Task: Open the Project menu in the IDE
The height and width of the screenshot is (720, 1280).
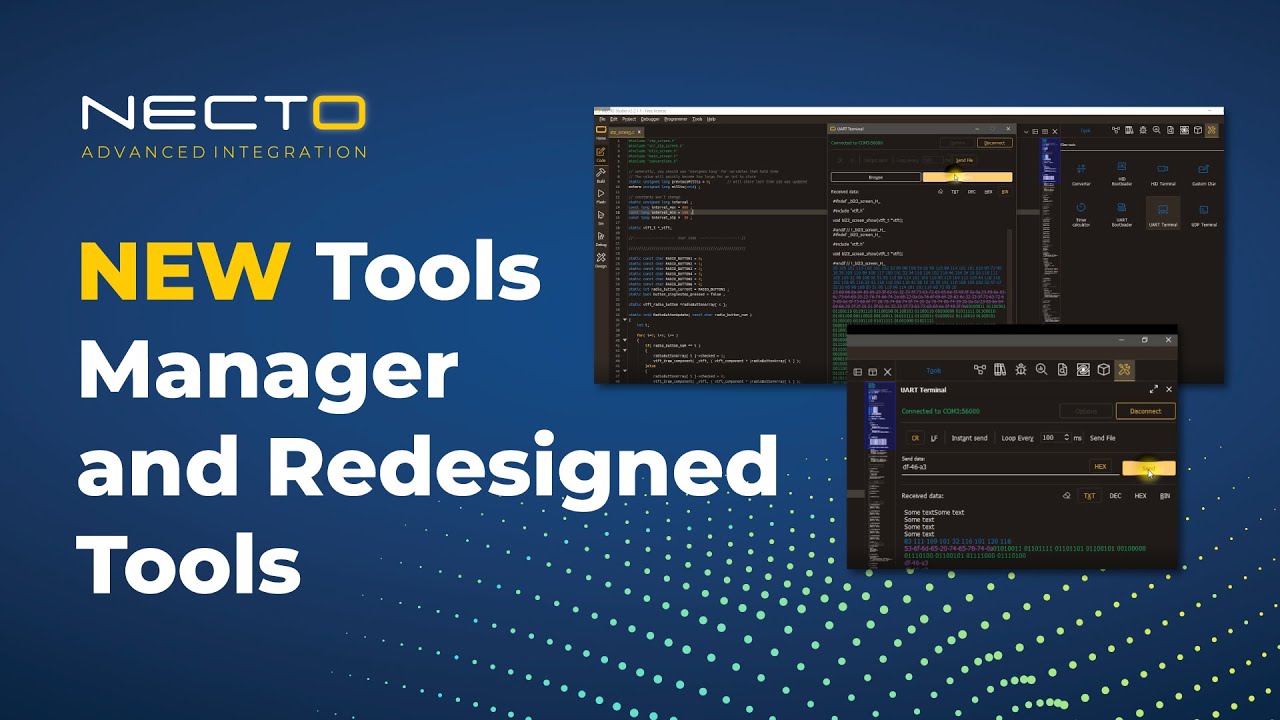Action: (x=629, y=119)
